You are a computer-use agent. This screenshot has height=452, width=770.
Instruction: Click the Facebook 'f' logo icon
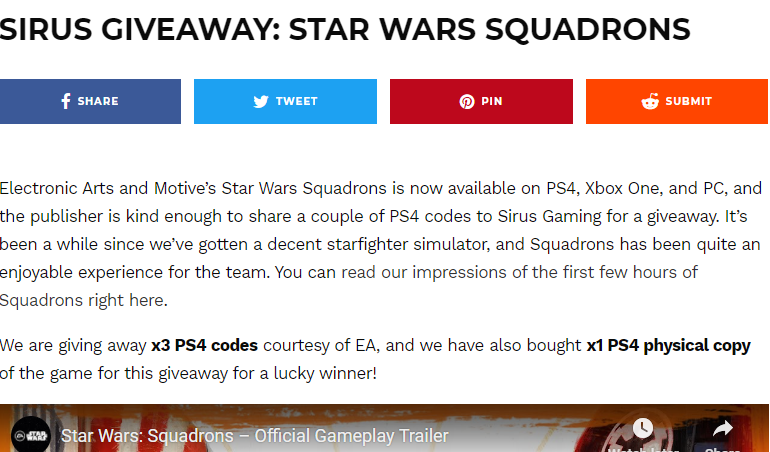[66, 101]
